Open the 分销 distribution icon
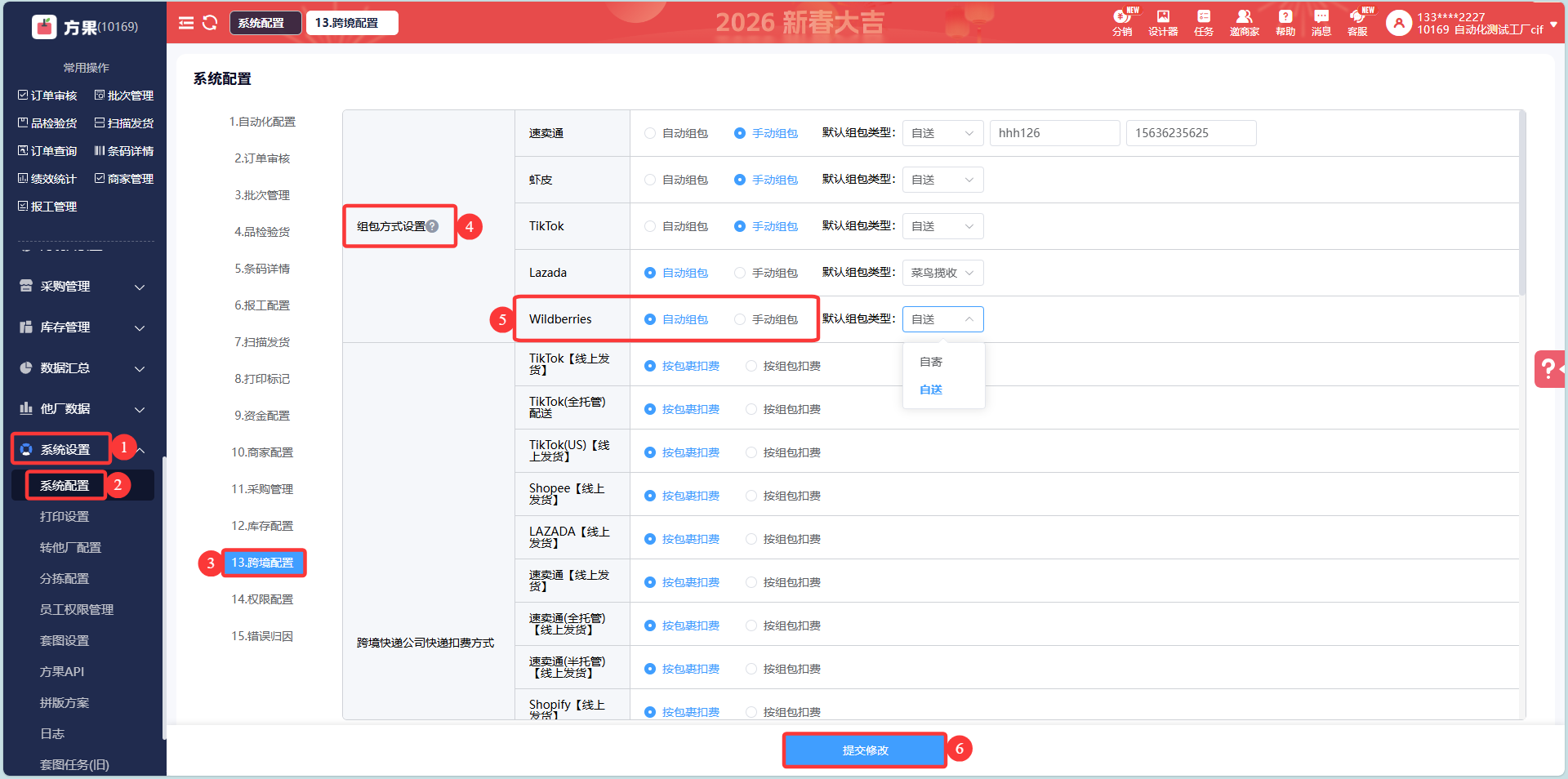1568x779 pixels. tap(1122, 22)
